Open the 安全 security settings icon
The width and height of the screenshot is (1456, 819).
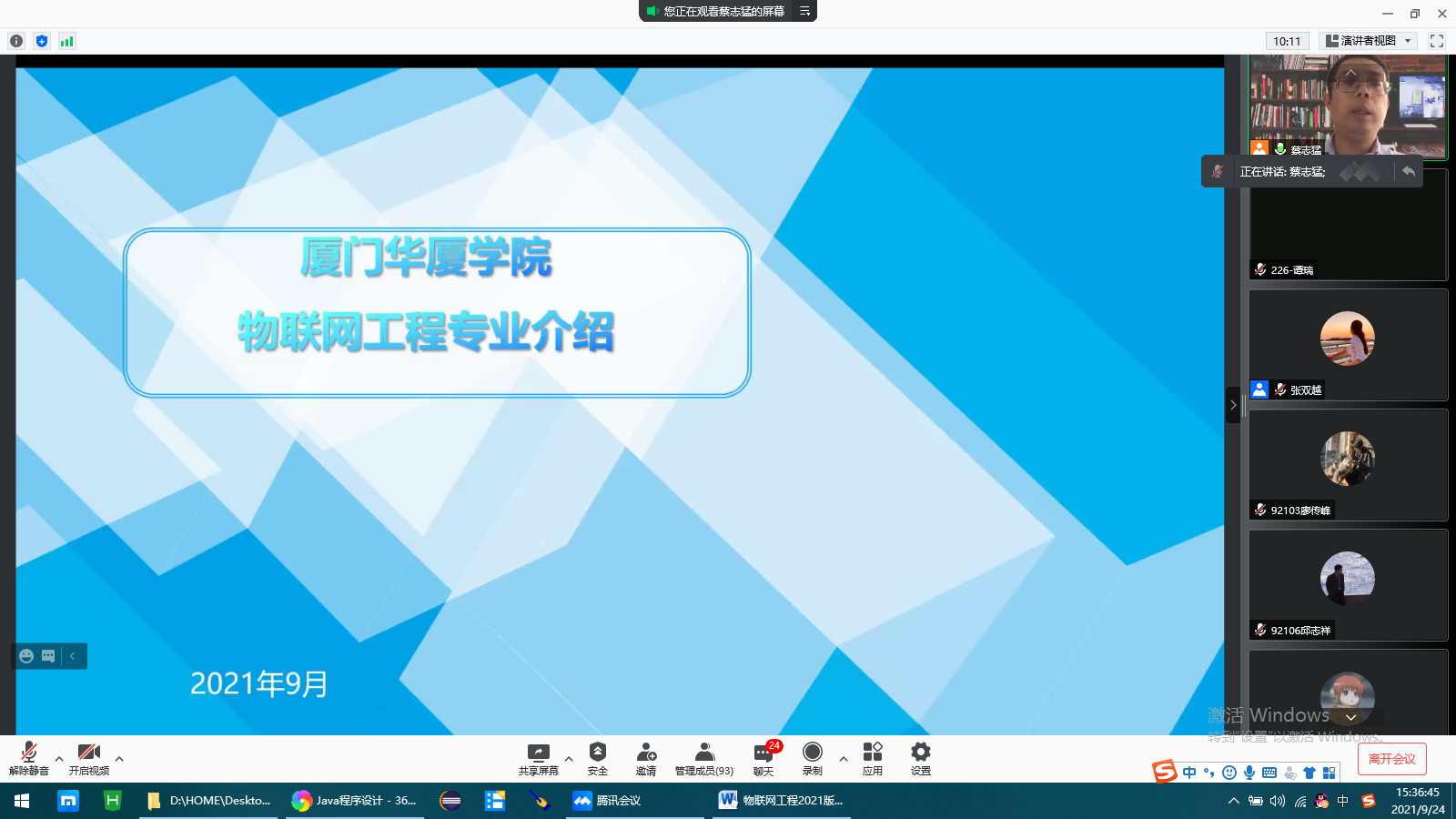pyautogui.click(x=598, y=758)
